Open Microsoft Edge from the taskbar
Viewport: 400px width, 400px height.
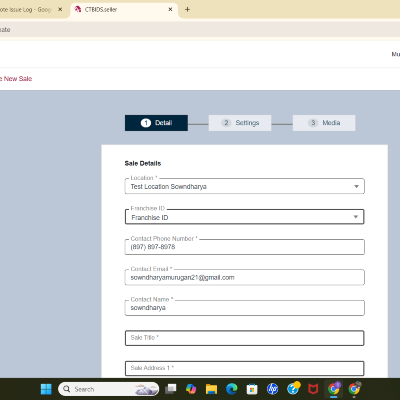click(x=232, y=389)
